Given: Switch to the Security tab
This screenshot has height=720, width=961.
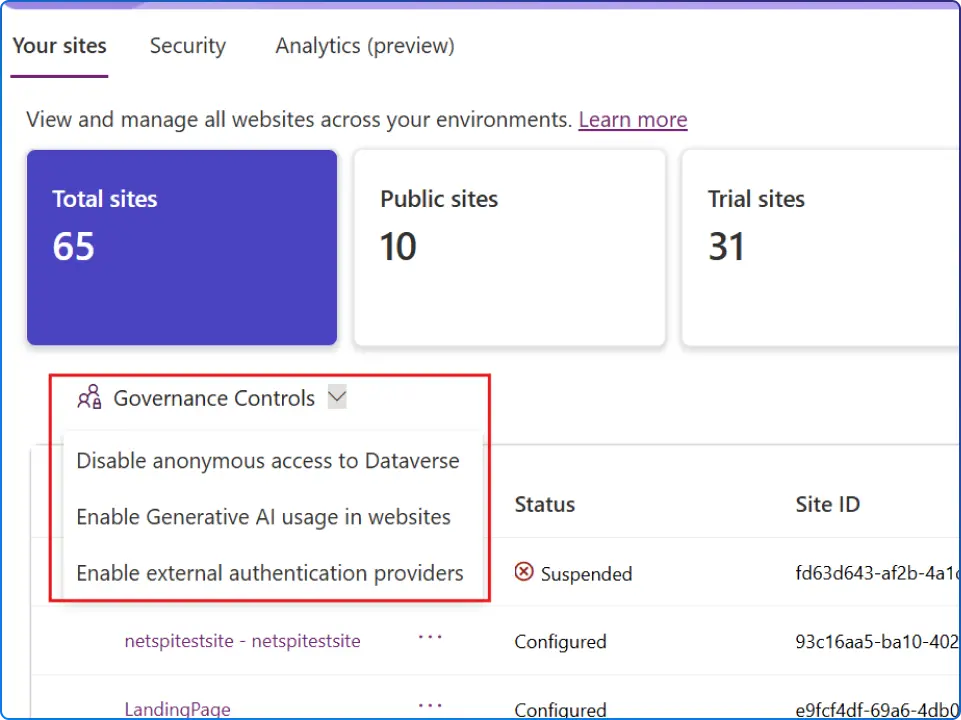Looking at the screenshot, I should [187, 45].
